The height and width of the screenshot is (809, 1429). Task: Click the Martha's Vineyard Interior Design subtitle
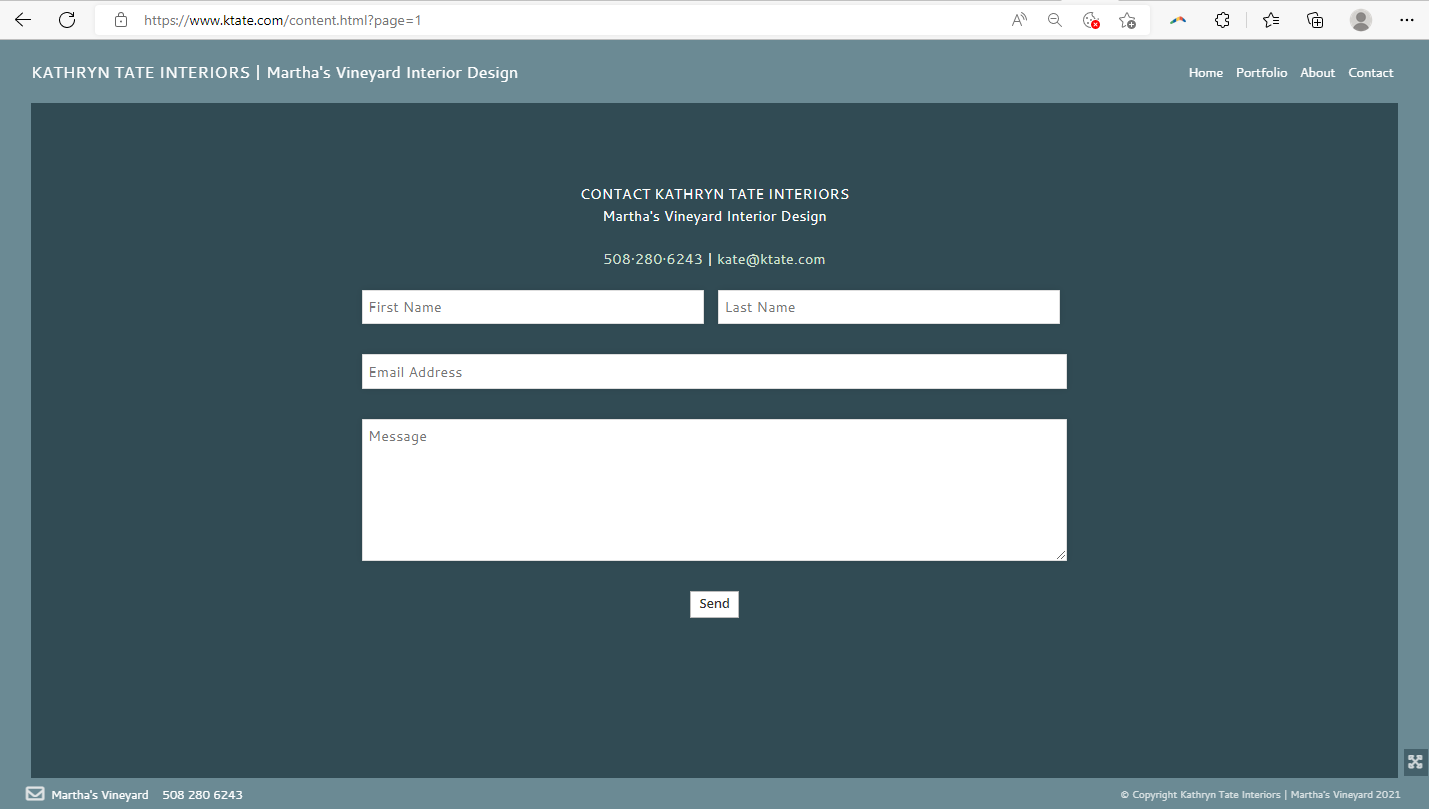[x=714, y=217]
